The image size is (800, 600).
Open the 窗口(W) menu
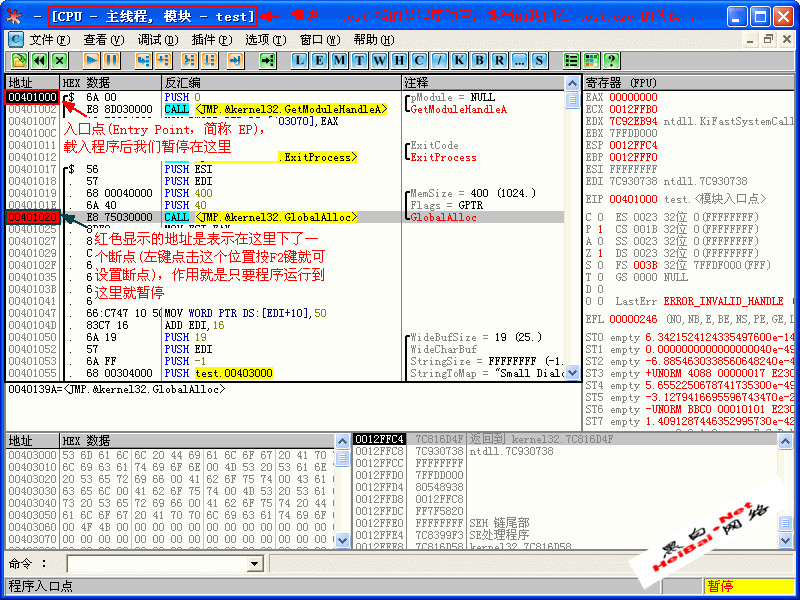pos(320,40)
